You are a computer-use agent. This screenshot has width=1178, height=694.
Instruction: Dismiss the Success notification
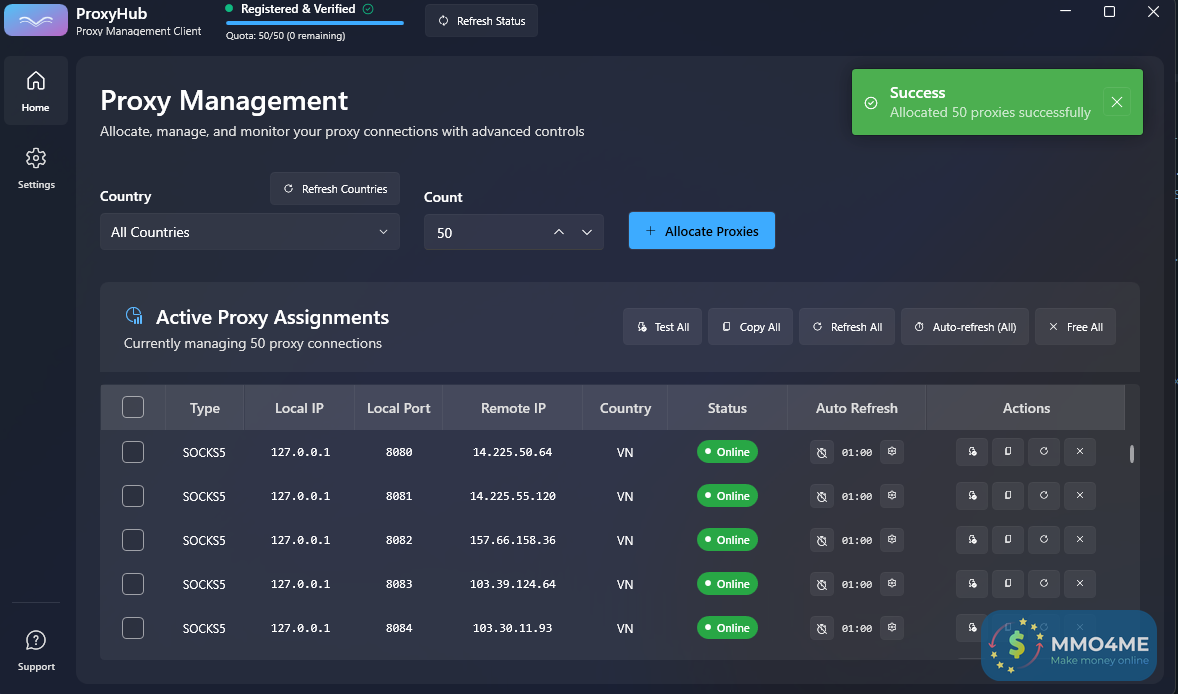click(1117, 102)
